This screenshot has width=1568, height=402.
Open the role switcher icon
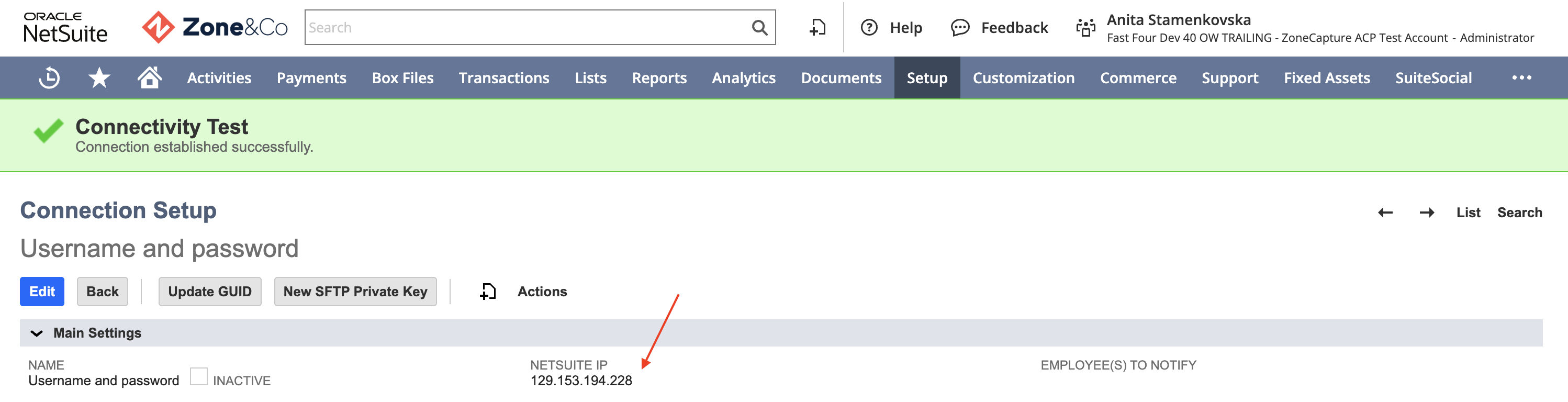tap(1085, 27)
